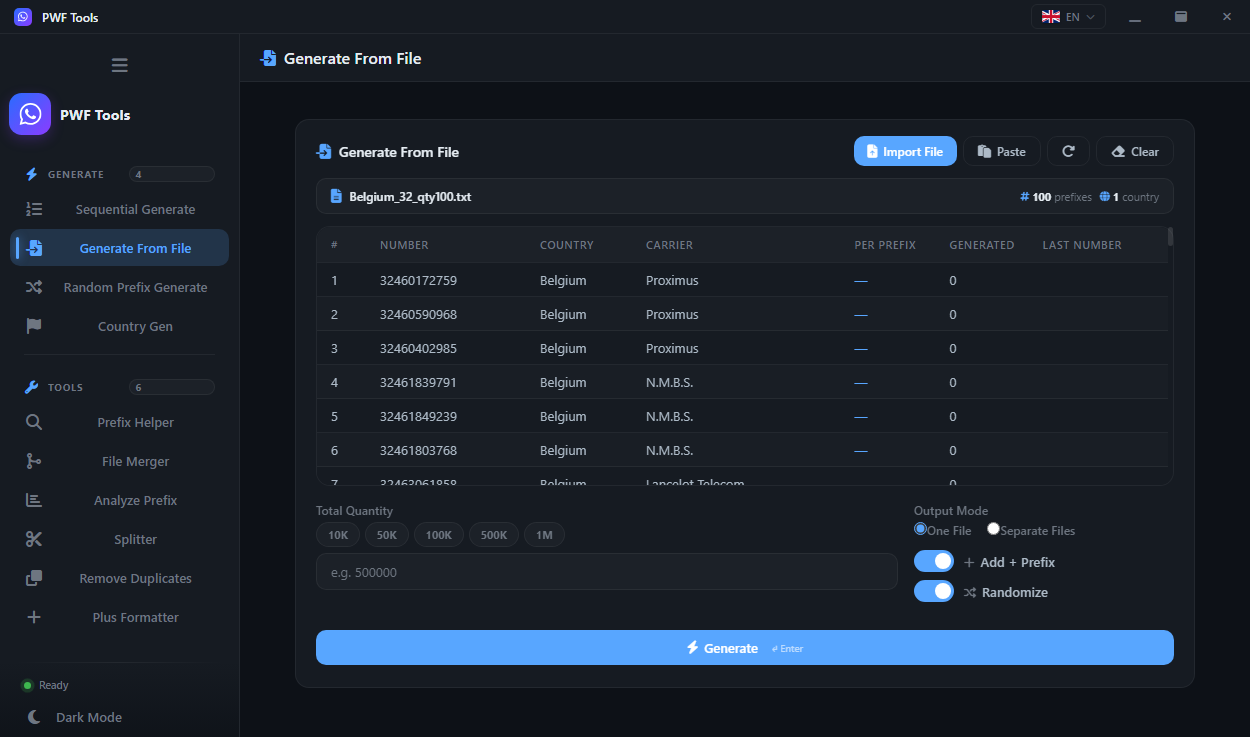
Task: Choose the 10K quantity preset
Action: 338,535
